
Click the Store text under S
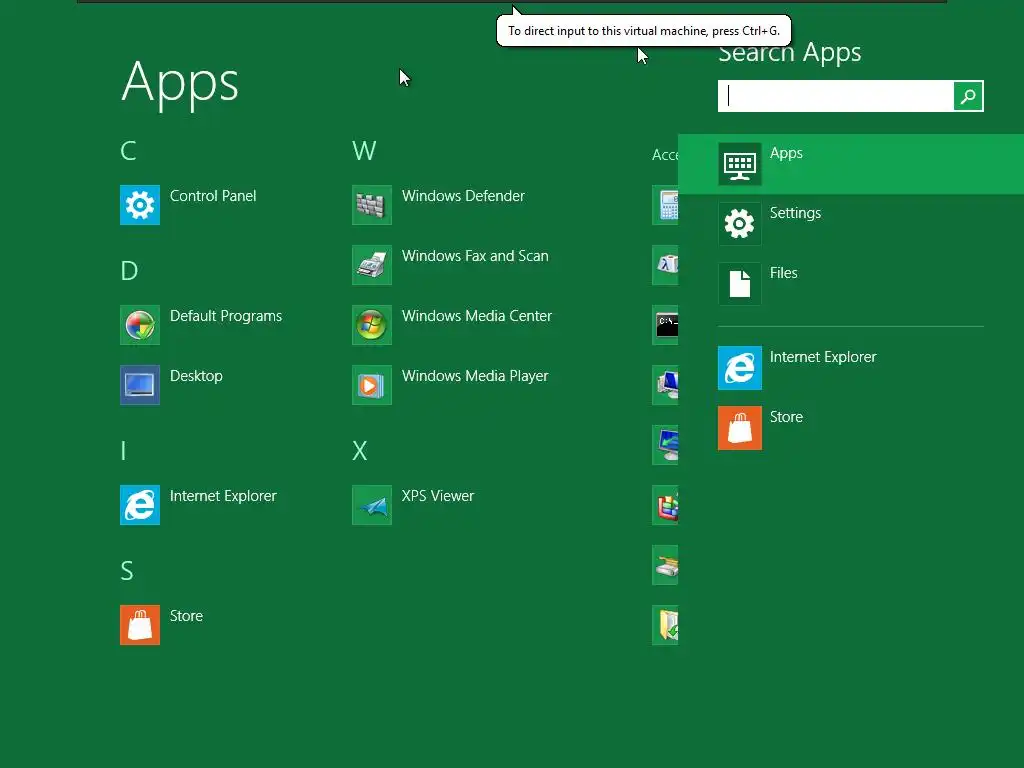[x=186, y=616]
